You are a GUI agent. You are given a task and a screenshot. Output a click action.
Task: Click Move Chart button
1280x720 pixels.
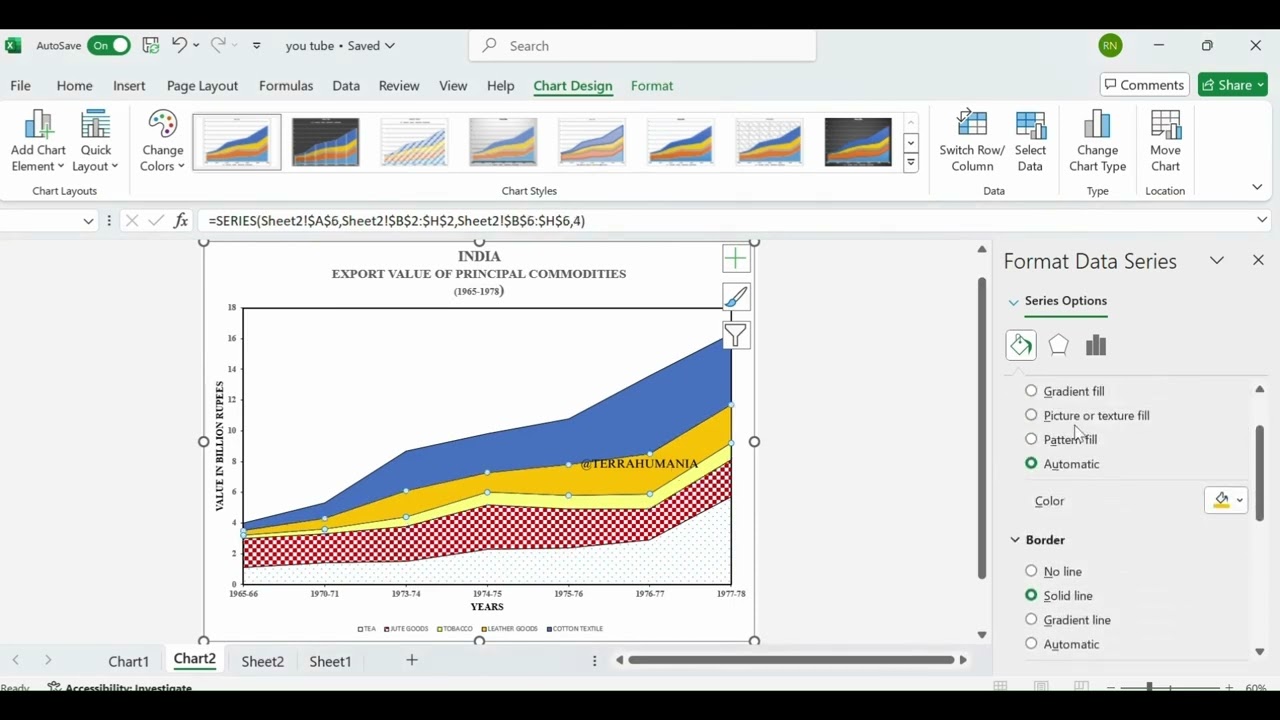click(x=1165, y=141)
